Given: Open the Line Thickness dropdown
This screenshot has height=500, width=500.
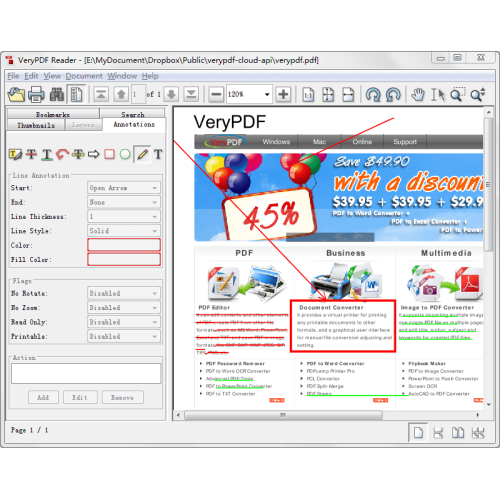Looking at the screenshot, I should [x=124, y=216].
